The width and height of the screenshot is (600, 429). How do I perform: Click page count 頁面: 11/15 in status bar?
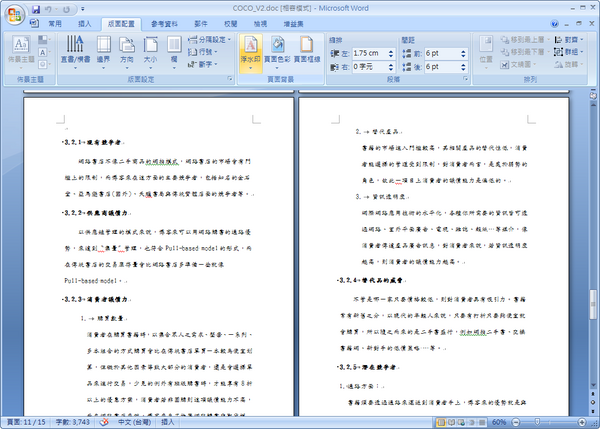(x=26, y=422)
